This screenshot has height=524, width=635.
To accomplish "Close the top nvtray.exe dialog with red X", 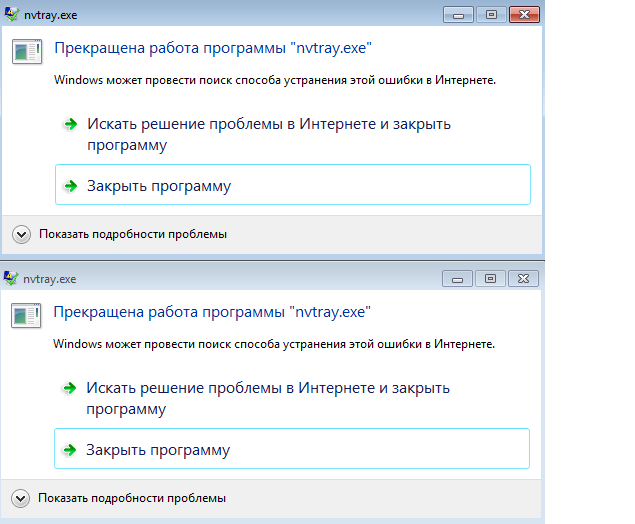I will 524,15.
